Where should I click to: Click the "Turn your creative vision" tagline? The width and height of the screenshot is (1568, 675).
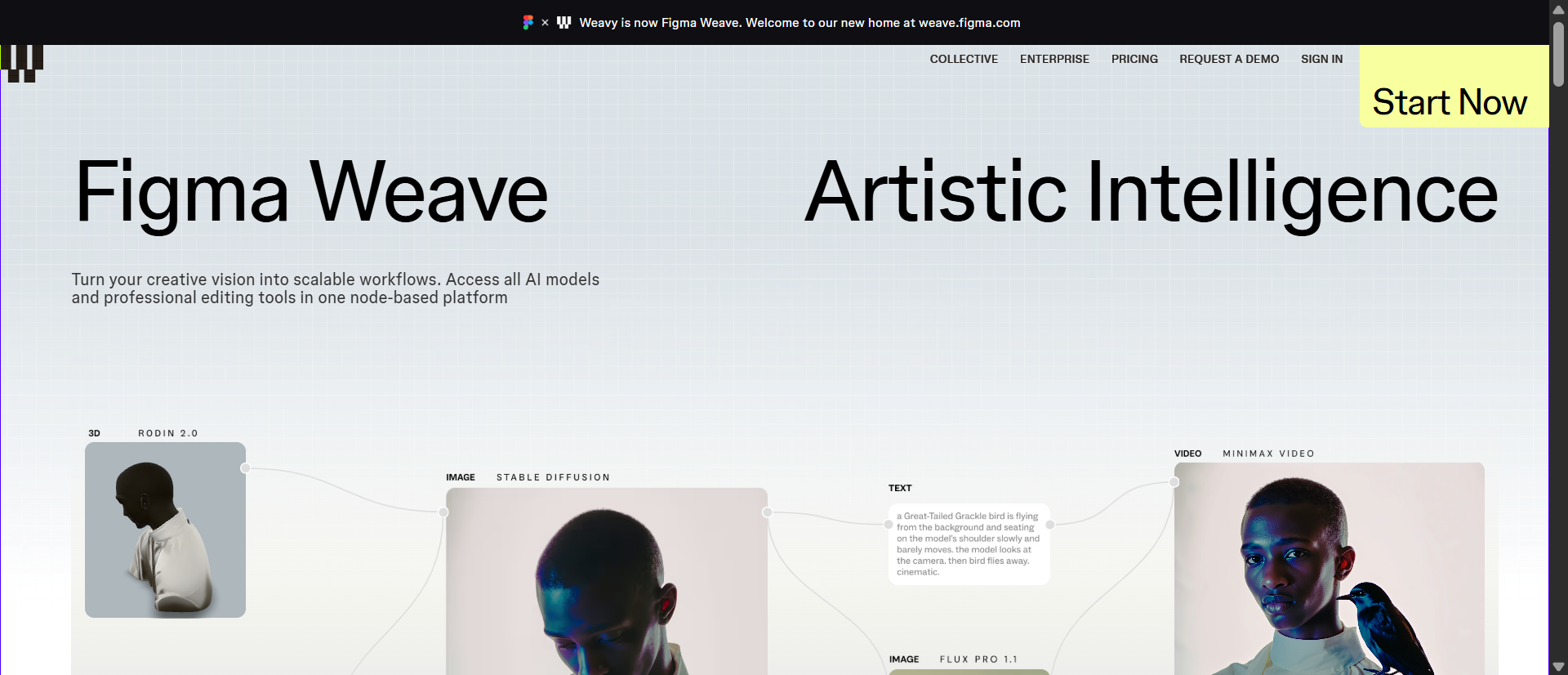336,288
